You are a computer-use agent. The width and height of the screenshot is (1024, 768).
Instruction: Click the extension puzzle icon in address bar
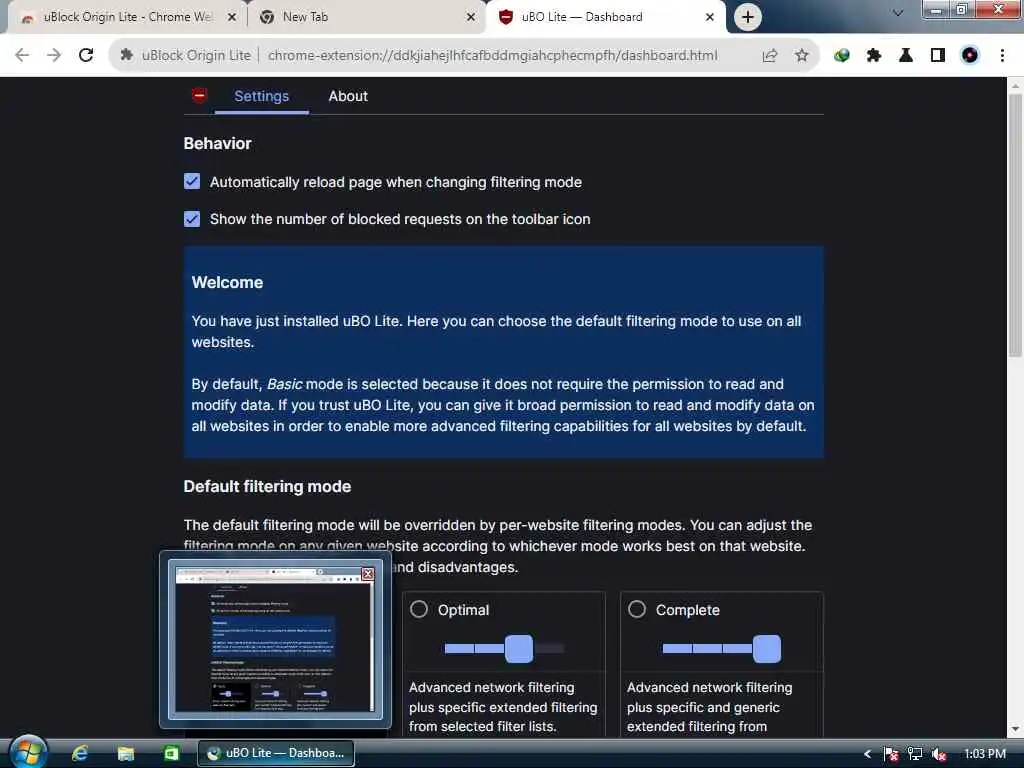point(127,56)
